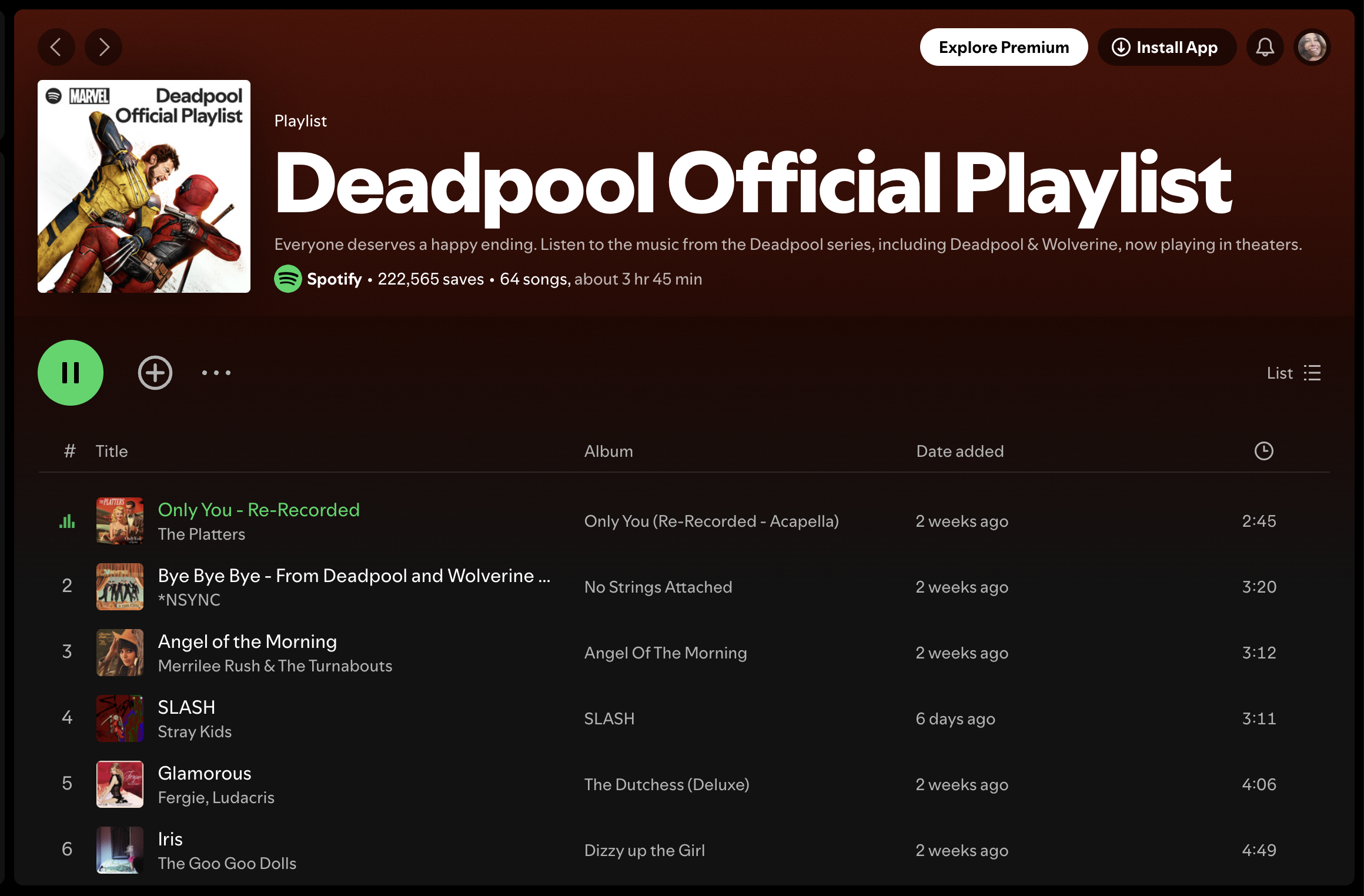Click The Platters album art thumbnail
This screenshot has height=896, width=1364.
point(120,521)
